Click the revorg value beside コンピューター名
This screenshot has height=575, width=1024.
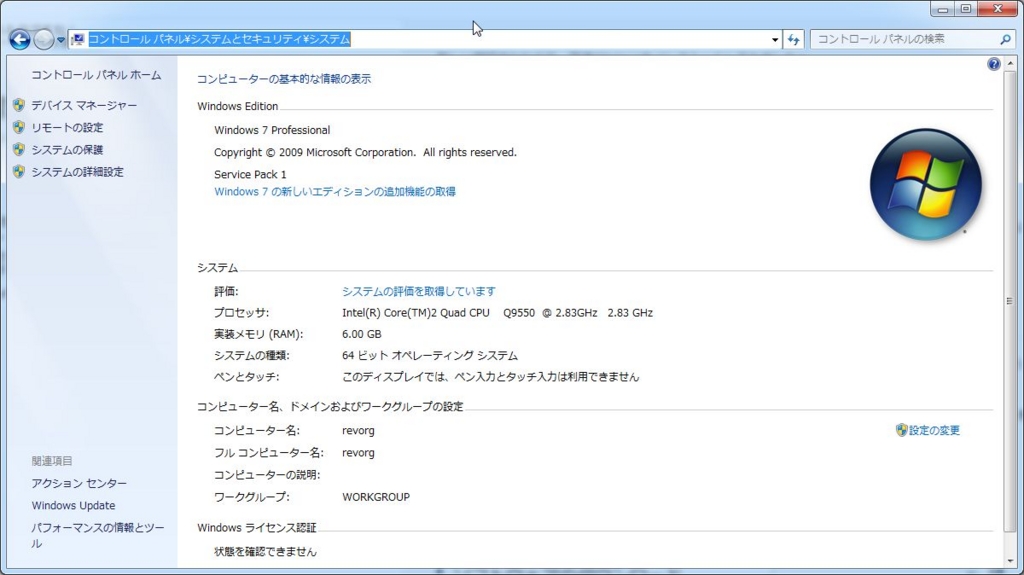click(359, 431)
